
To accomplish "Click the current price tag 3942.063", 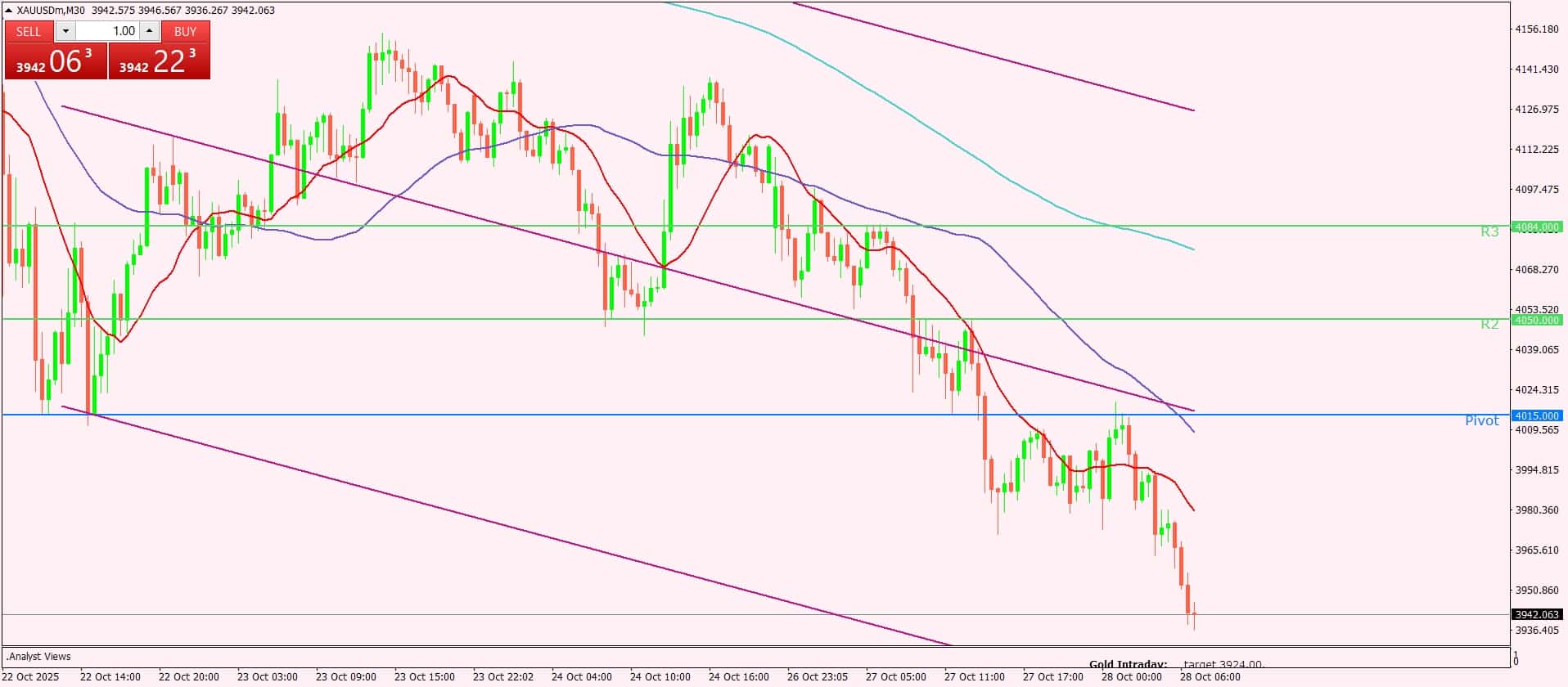I will (x=1537, y=614).
